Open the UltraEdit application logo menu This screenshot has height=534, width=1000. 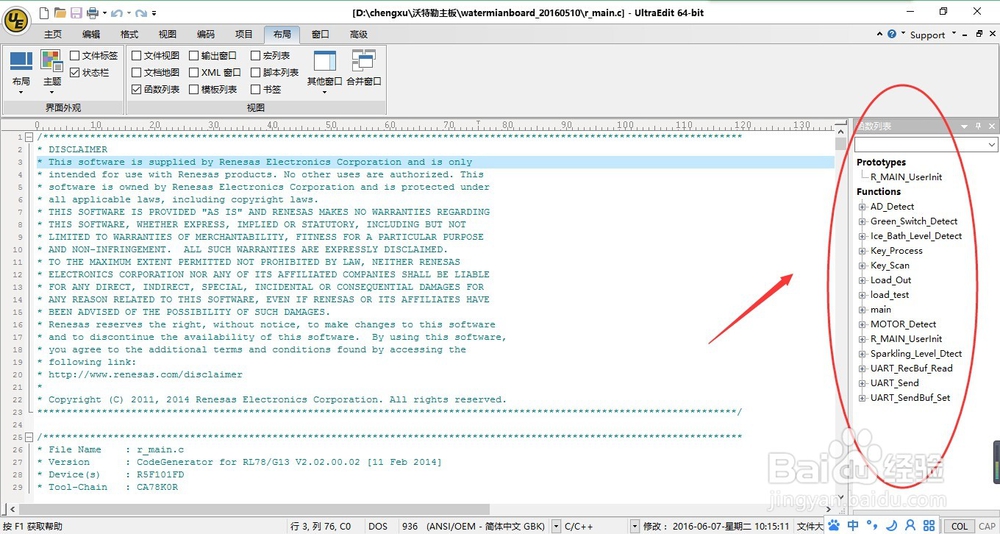tap(16, 20)
